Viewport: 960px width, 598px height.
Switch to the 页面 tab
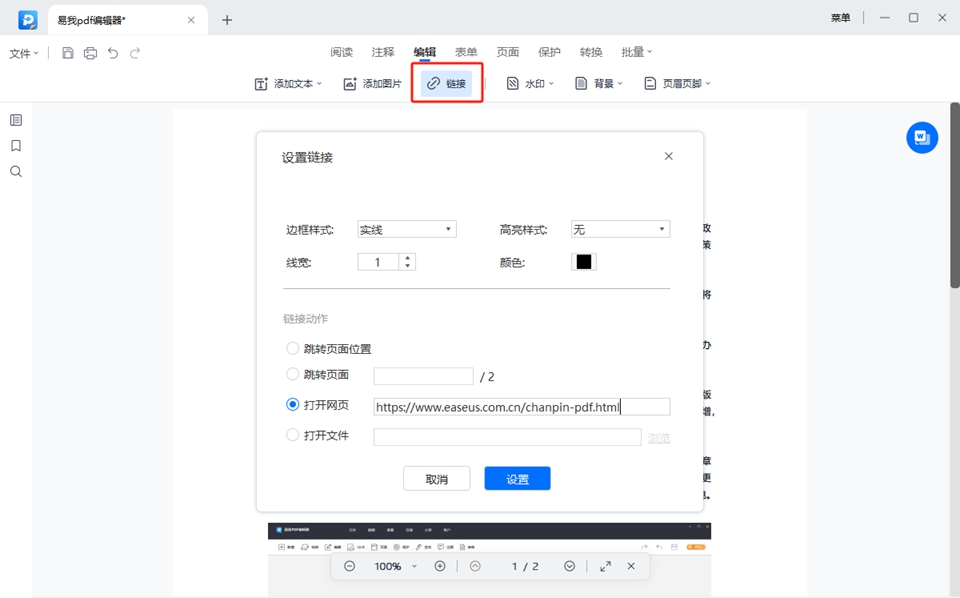click(x=508, y=52)
